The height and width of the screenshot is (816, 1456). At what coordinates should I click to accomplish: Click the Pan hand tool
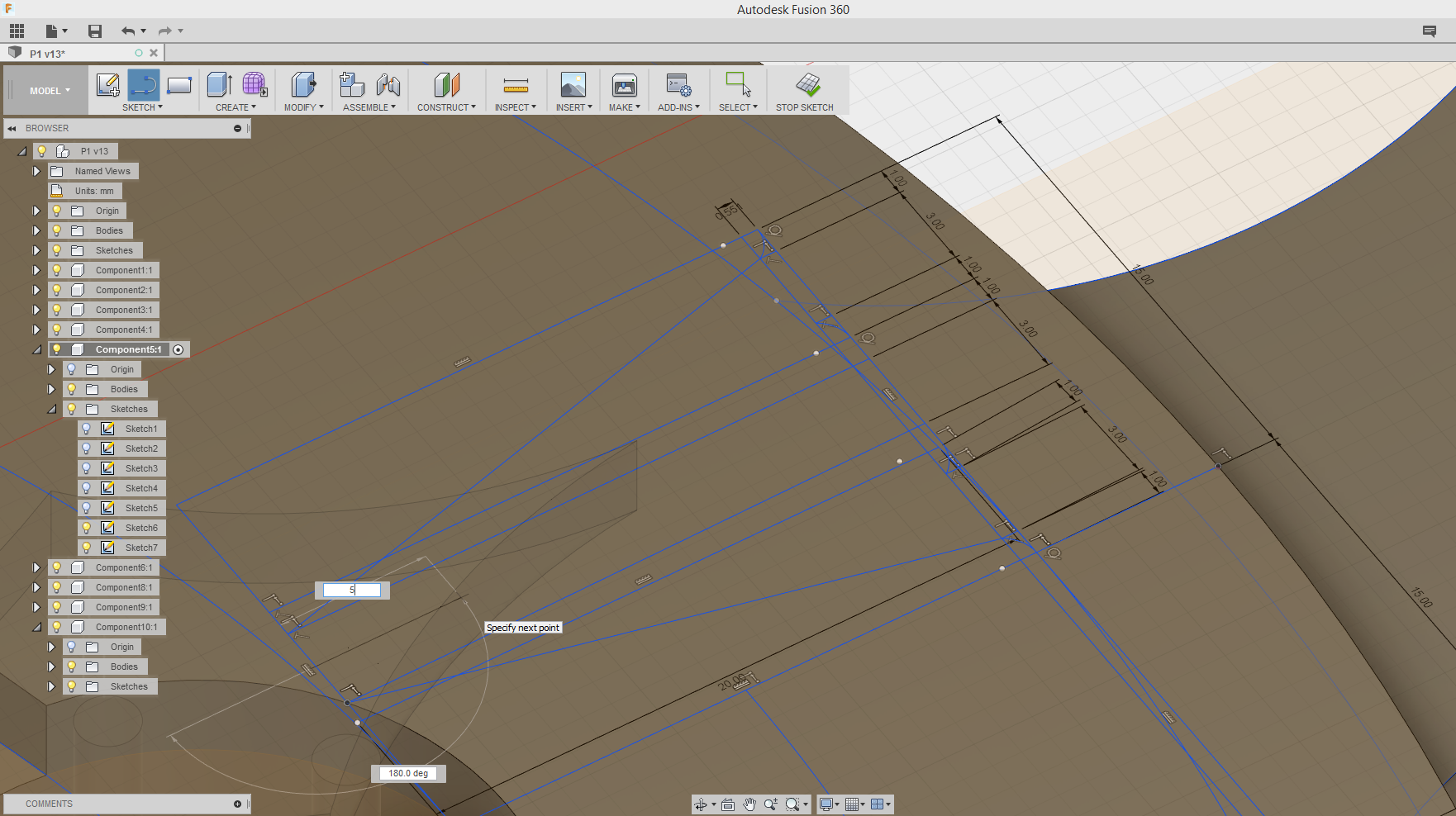click(x=749, y=804)
